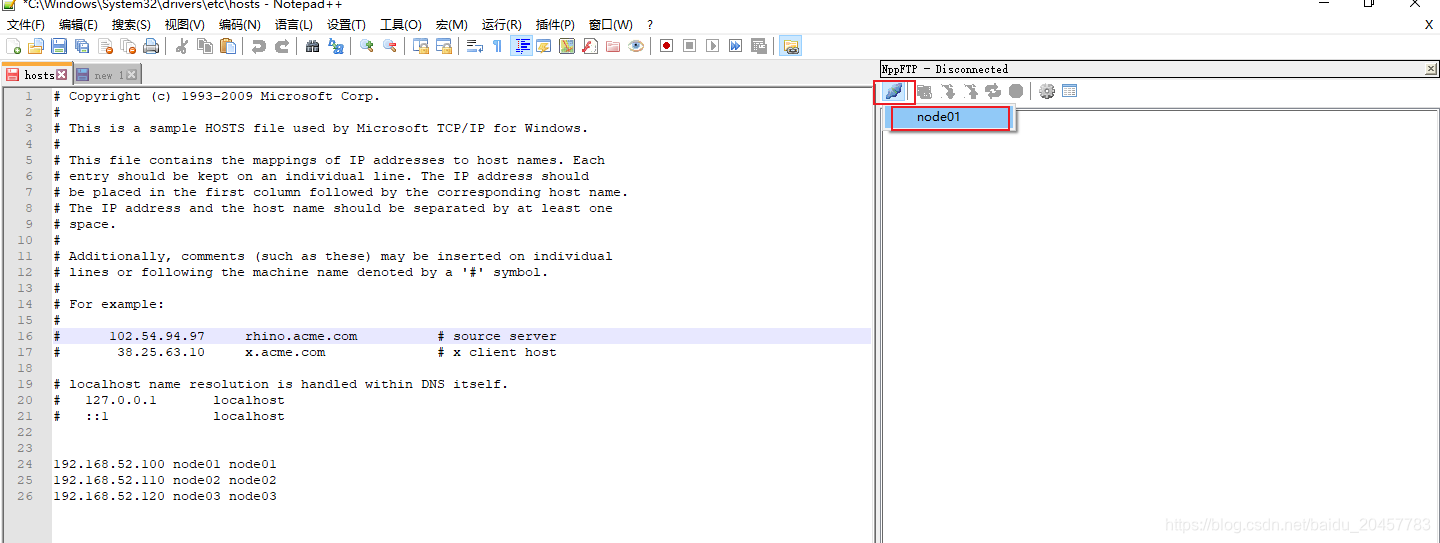
Task: Create a new document from toolbar
Action: [13, 46]
